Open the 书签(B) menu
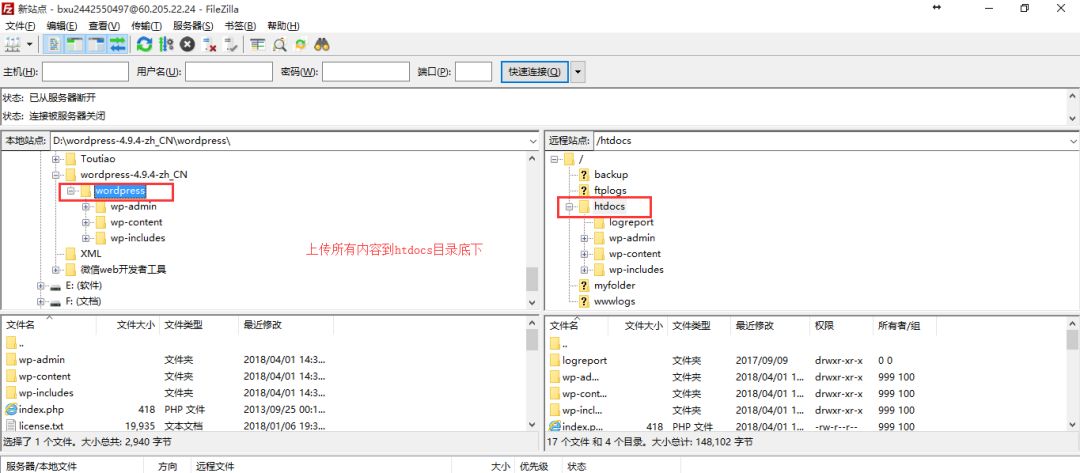Screen dimensions: 1080x473 240,25
